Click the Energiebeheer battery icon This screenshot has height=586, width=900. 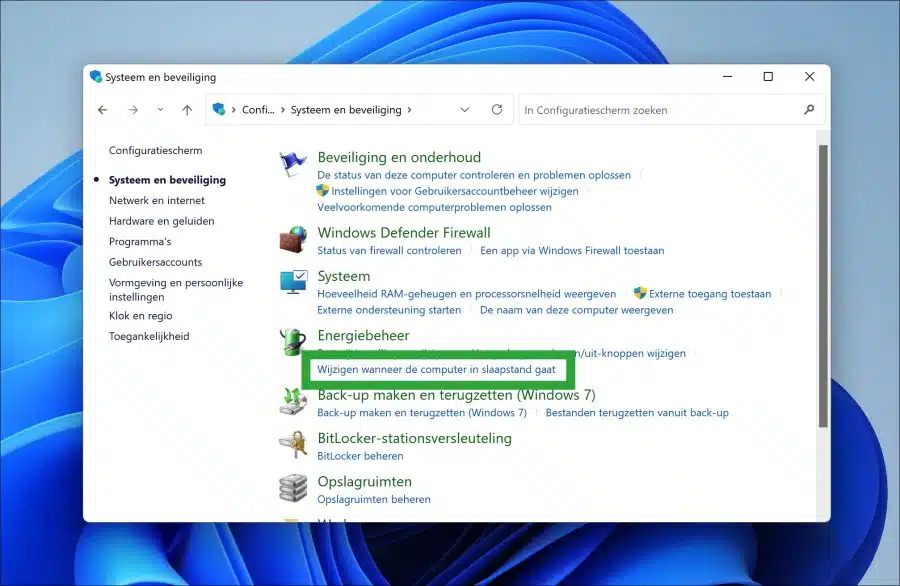(293, 342)
